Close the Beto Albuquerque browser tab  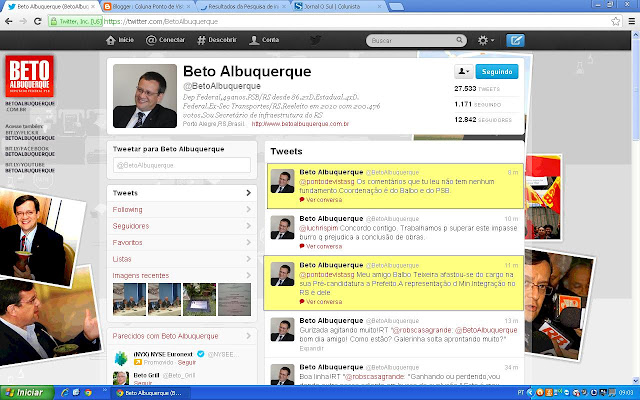[x=93, y=7]
